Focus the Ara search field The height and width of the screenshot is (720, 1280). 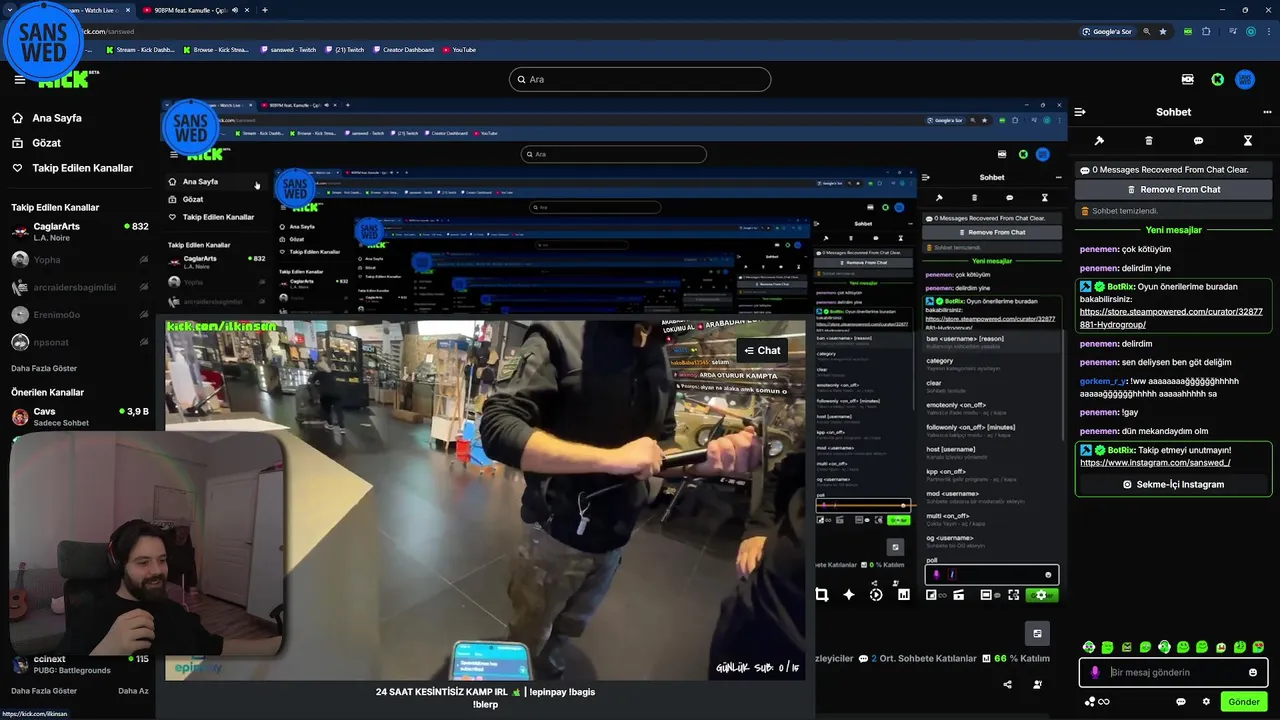point(640,79)
